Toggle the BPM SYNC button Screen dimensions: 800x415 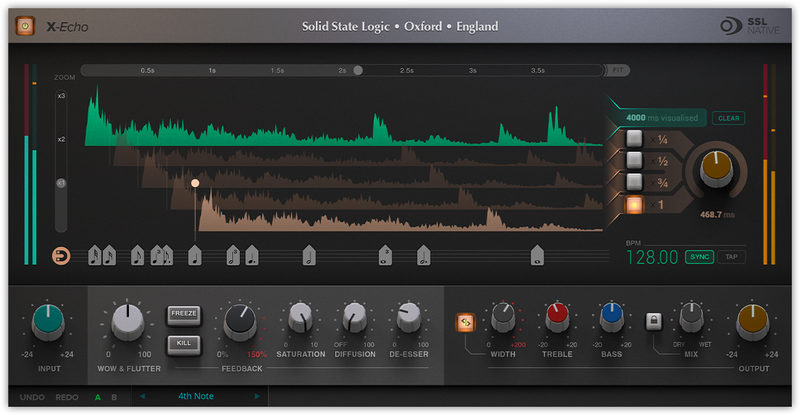pyautogui.click(x=699, y=257)
